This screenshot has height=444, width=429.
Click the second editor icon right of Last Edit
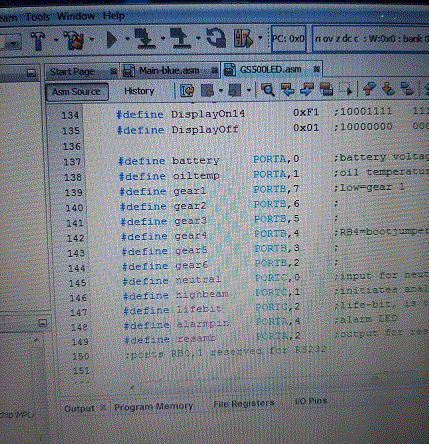[x=235, y=90]
